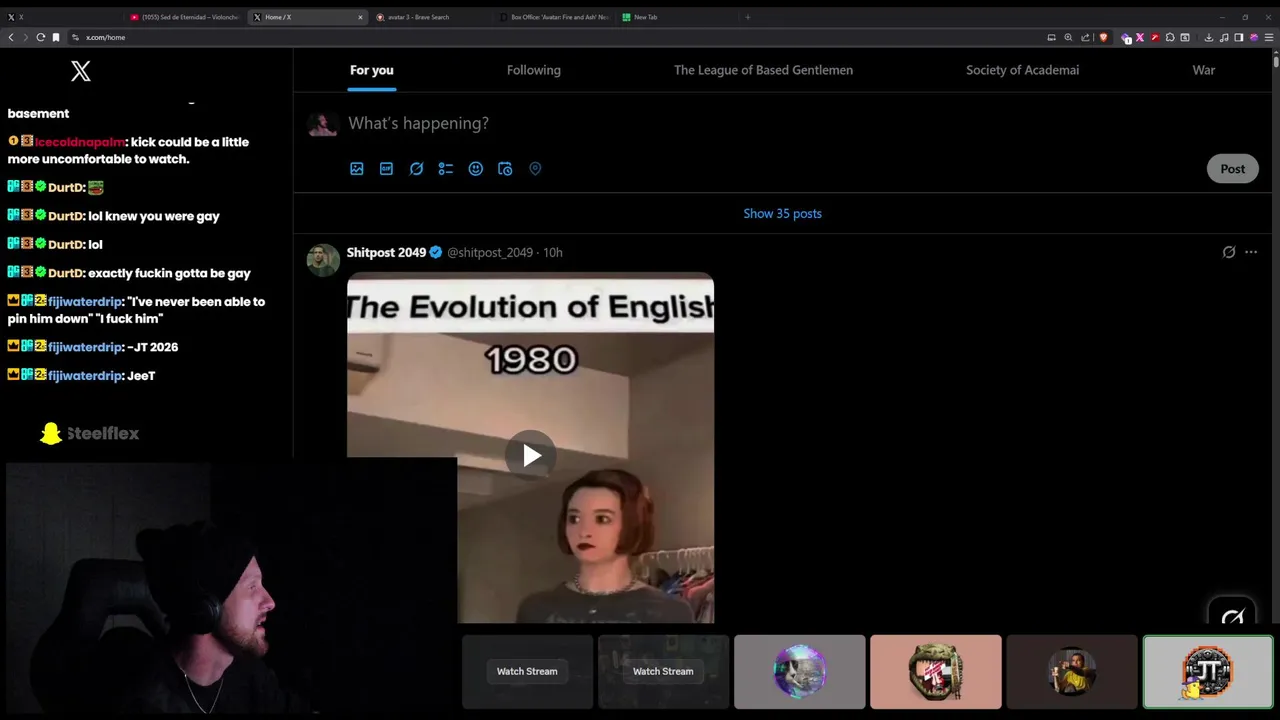Open the browser extensions puzzle icon

pyautogui.click(x=1170, y=37)
